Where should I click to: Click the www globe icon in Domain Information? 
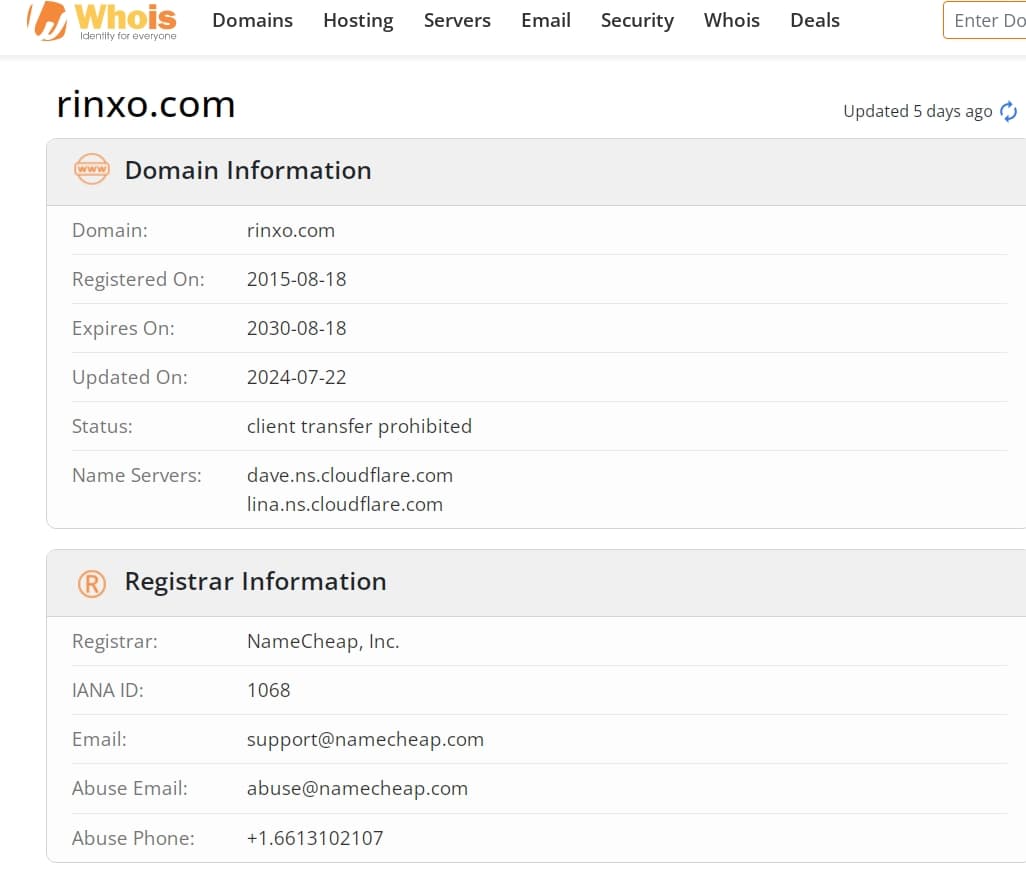92,170
